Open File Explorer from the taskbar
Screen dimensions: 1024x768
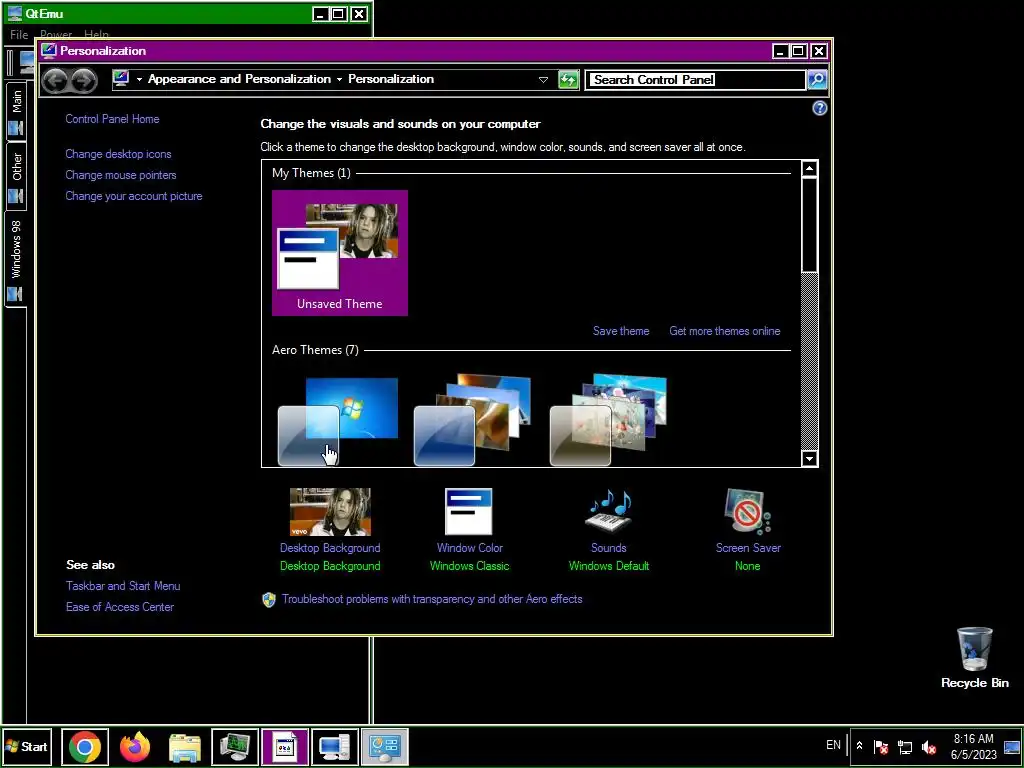185,747
